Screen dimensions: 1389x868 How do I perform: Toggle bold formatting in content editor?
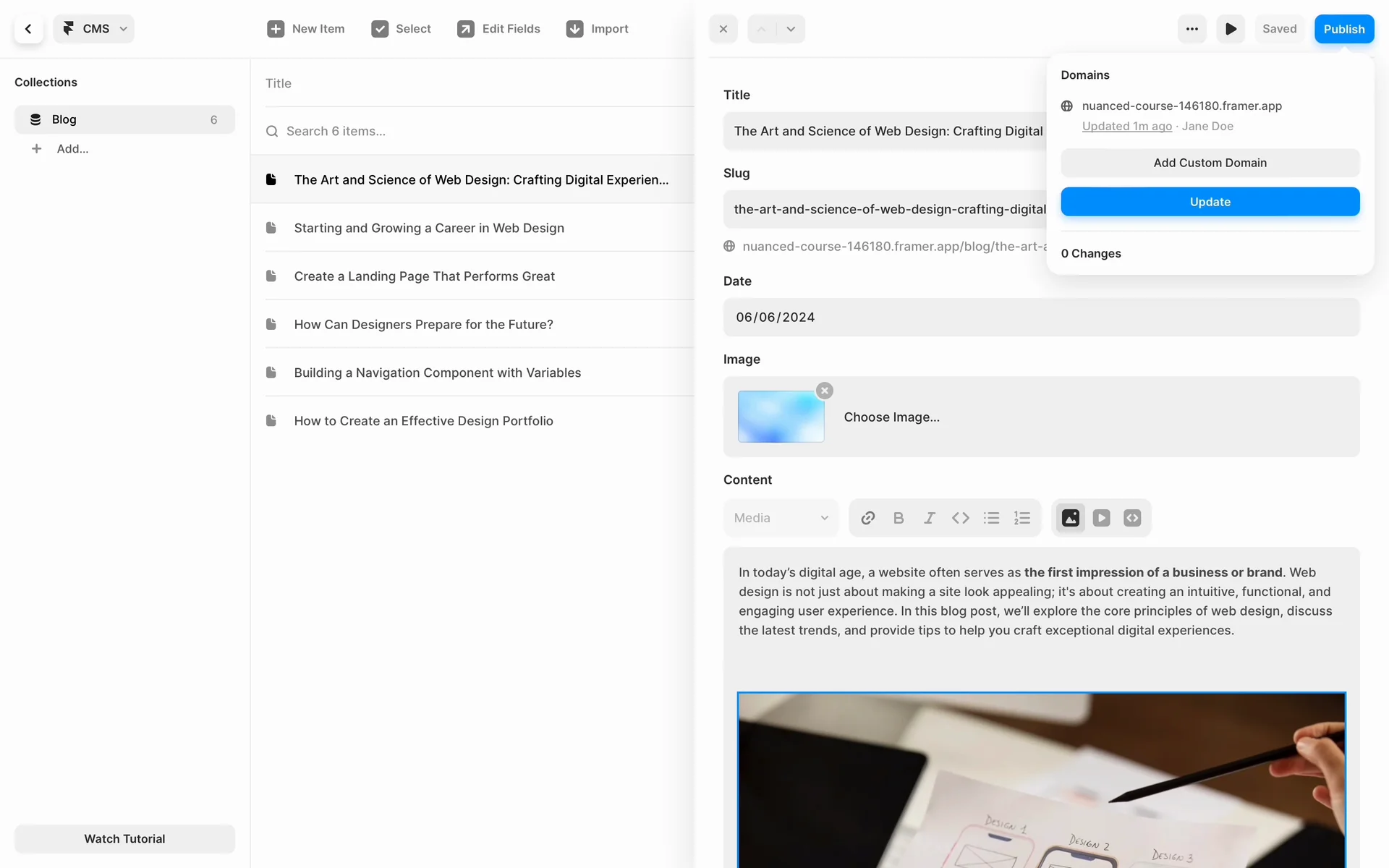899,518
